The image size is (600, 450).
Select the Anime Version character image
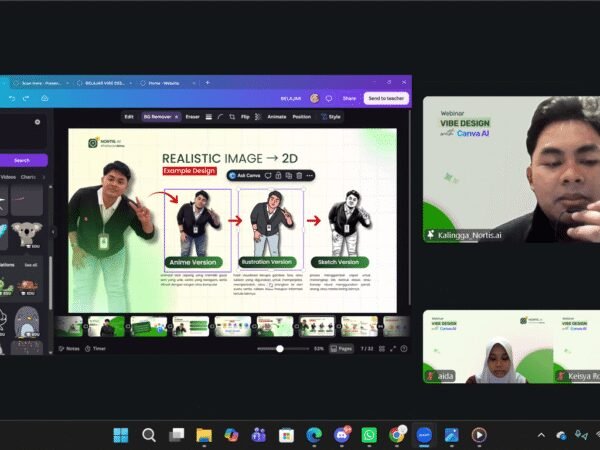click(196, 223)
